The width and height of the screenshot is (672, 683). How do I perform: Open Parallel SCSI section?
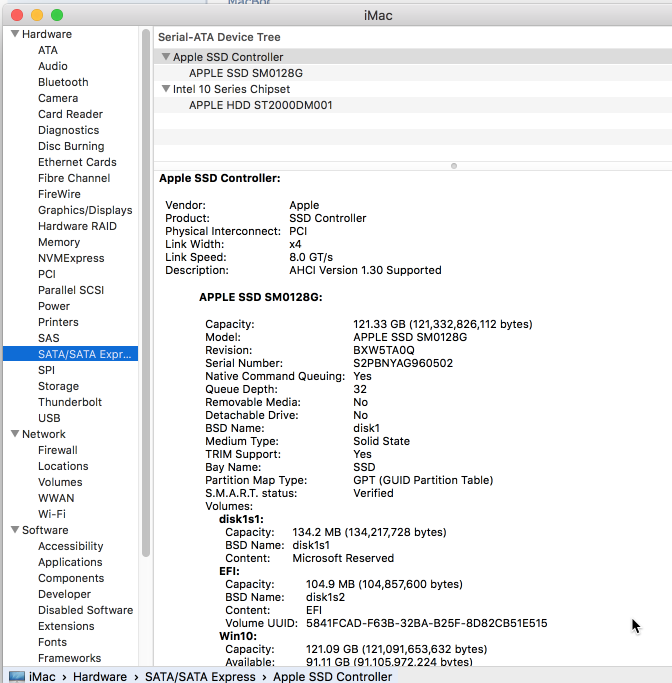coord(71,290)
